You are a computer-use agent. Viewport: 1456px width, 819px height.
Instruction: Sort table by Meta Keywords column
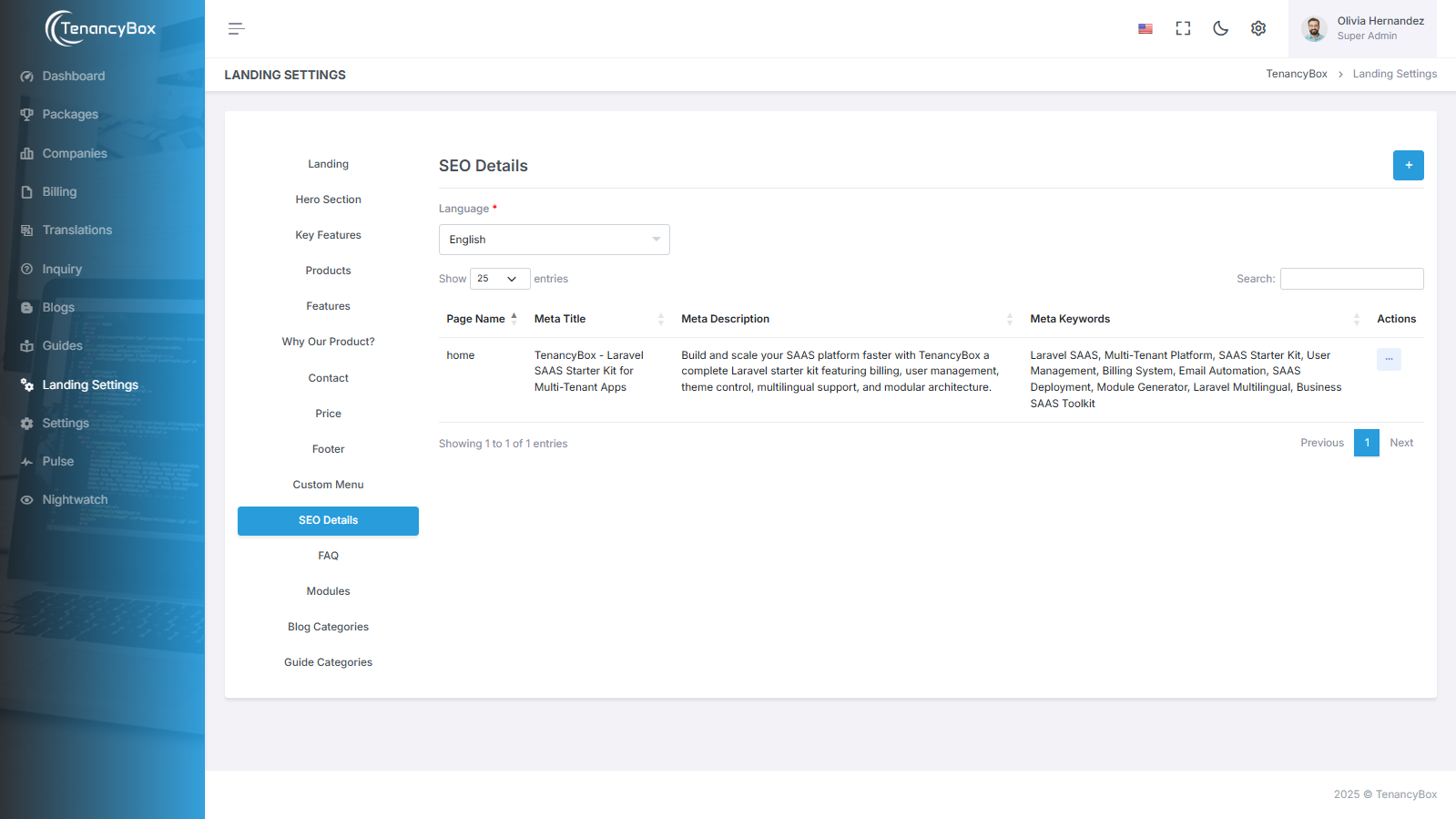pyautogui.click(x=1196, y=319)
